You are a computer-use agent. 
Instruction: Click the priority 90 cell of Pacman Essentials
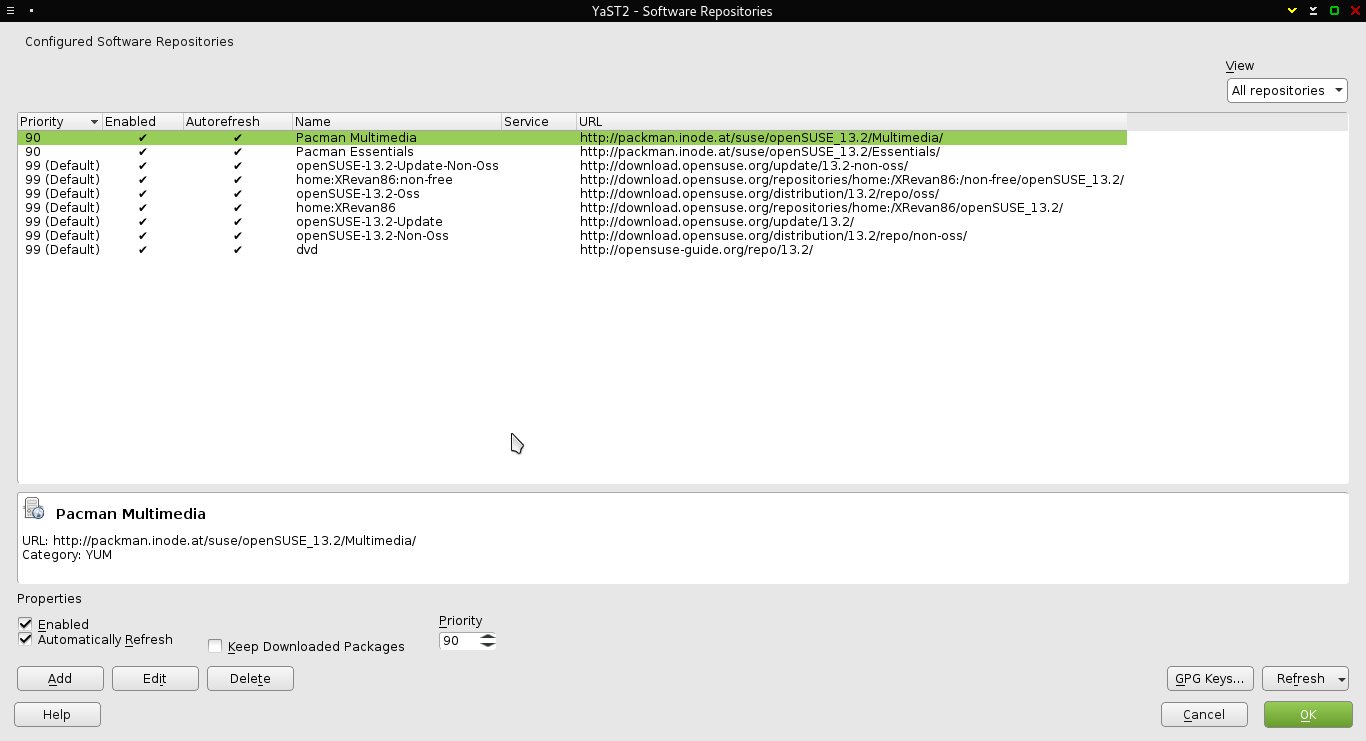(33, 151)
